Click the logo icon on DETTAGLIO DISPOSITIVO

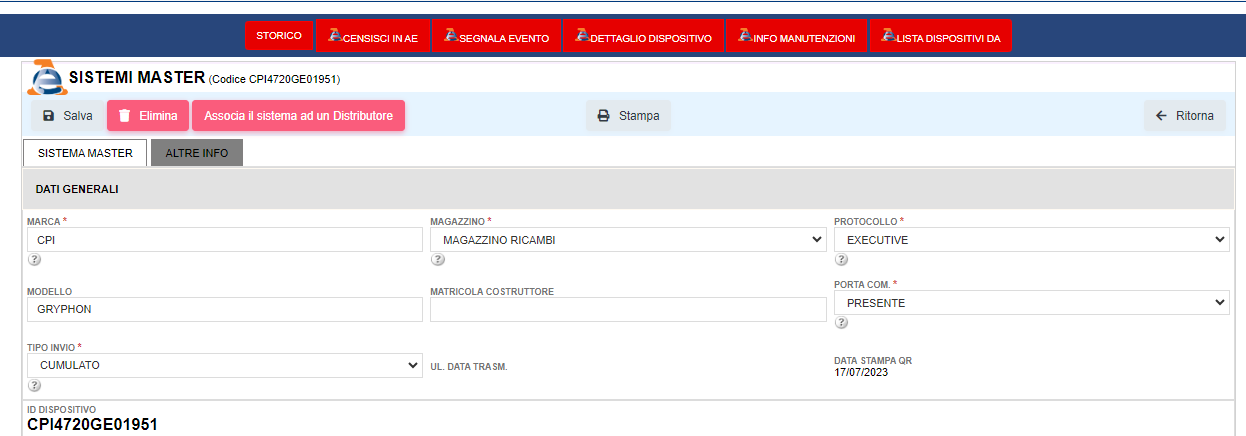583,36
